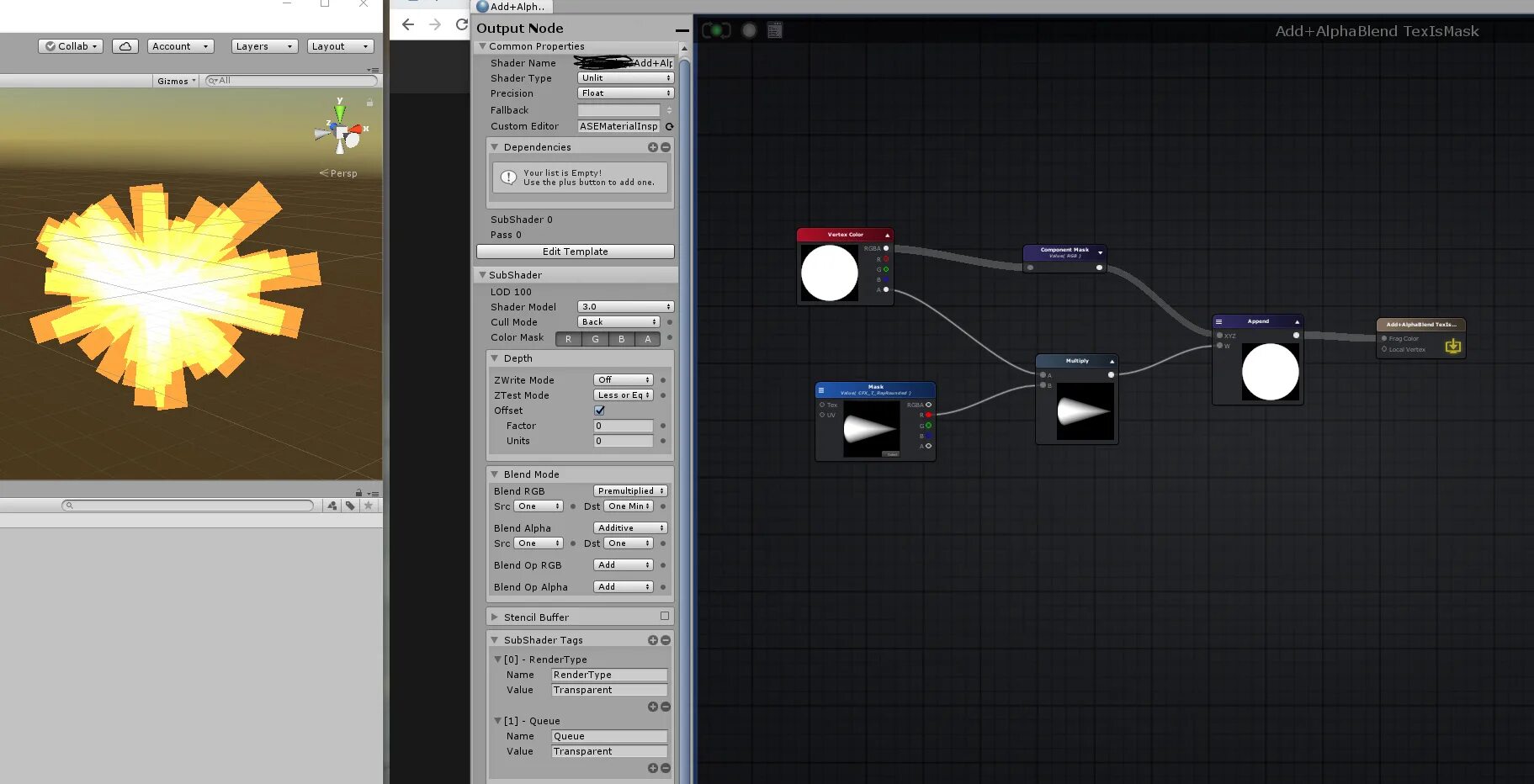Open the ZTest Mode dropdown
1534x784 pixels.
(x=624, y=395)
